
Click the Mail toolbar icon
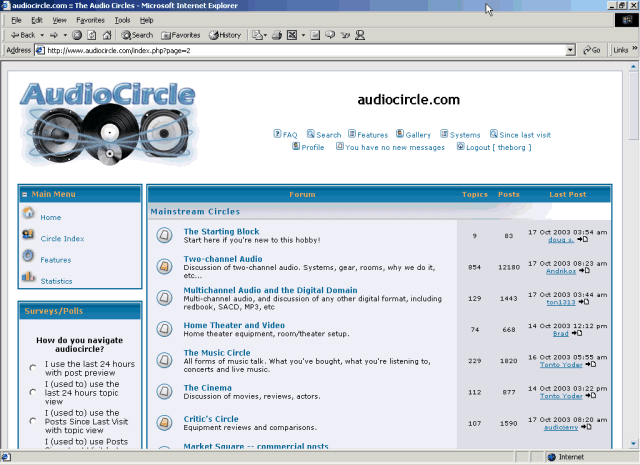click(x=259, y=35)
